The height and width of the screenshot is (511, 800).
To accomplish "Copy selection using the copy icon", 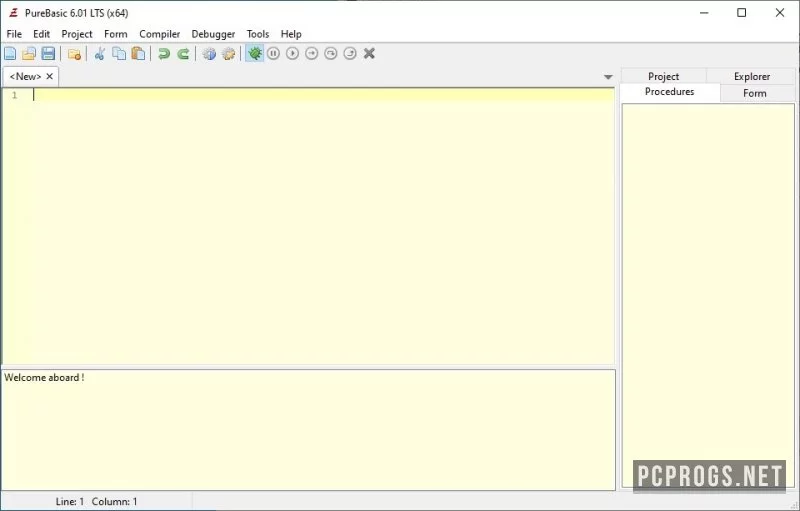I will 119,54.
